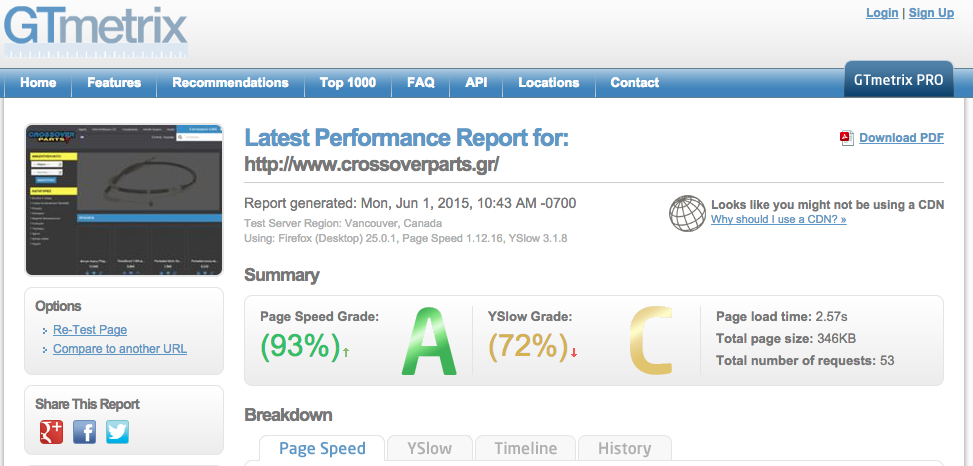Click the Options panel heading

pos(58,306)
